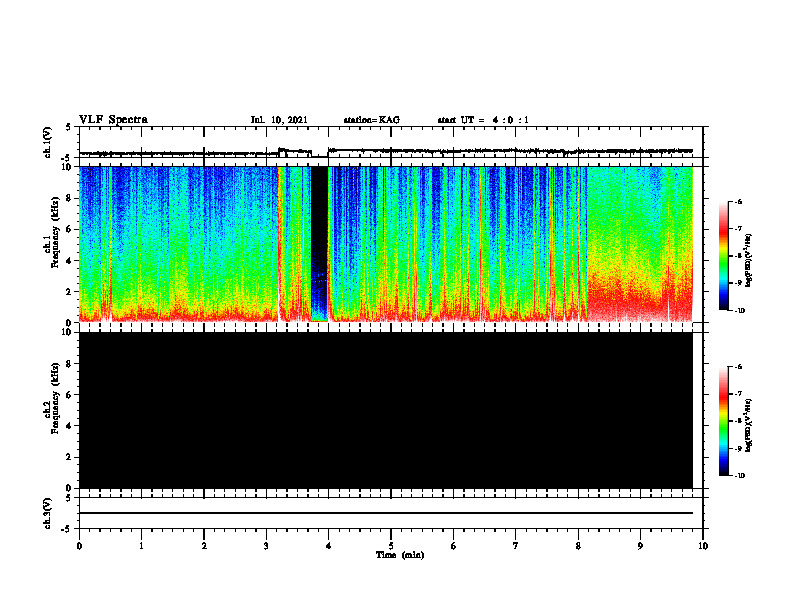Screen dimensions: 792x612
Task: Click the time axis tick label '5'
Action: coord(391,546)
